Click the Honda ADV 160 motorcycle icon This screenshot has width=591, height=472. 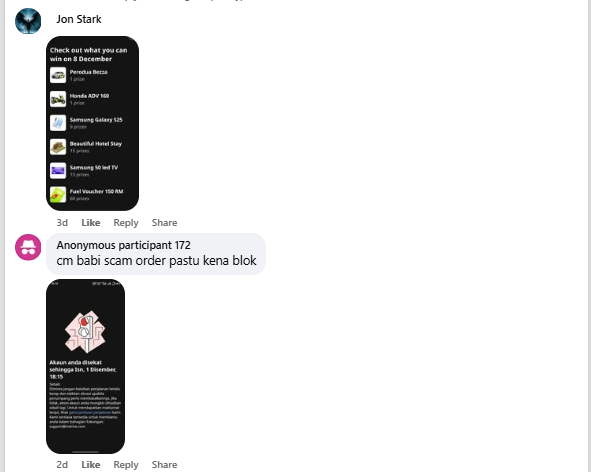click(x=58, y=99)
